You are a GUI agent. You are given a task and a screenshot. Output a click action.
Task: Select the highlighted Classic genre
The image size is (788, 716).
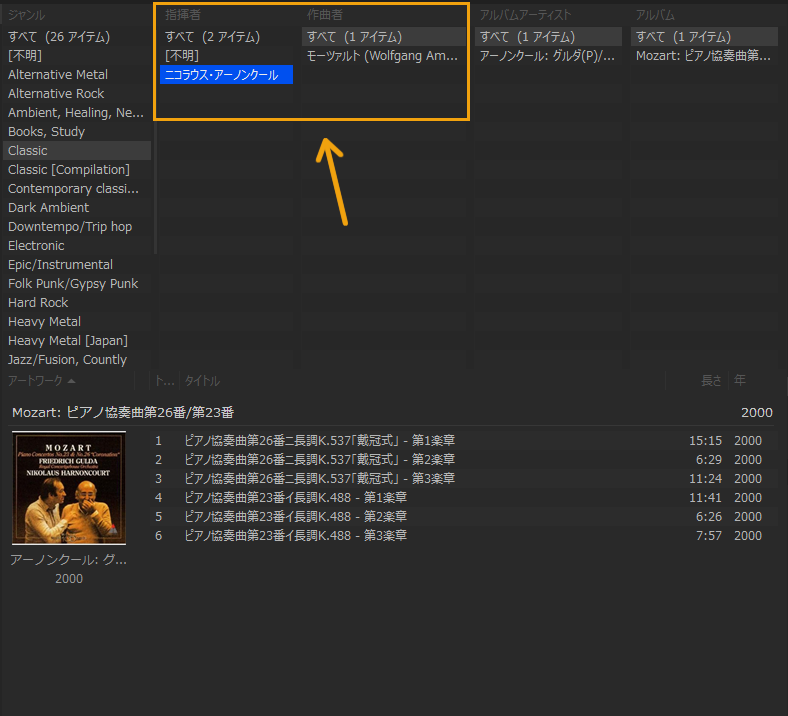77,151
